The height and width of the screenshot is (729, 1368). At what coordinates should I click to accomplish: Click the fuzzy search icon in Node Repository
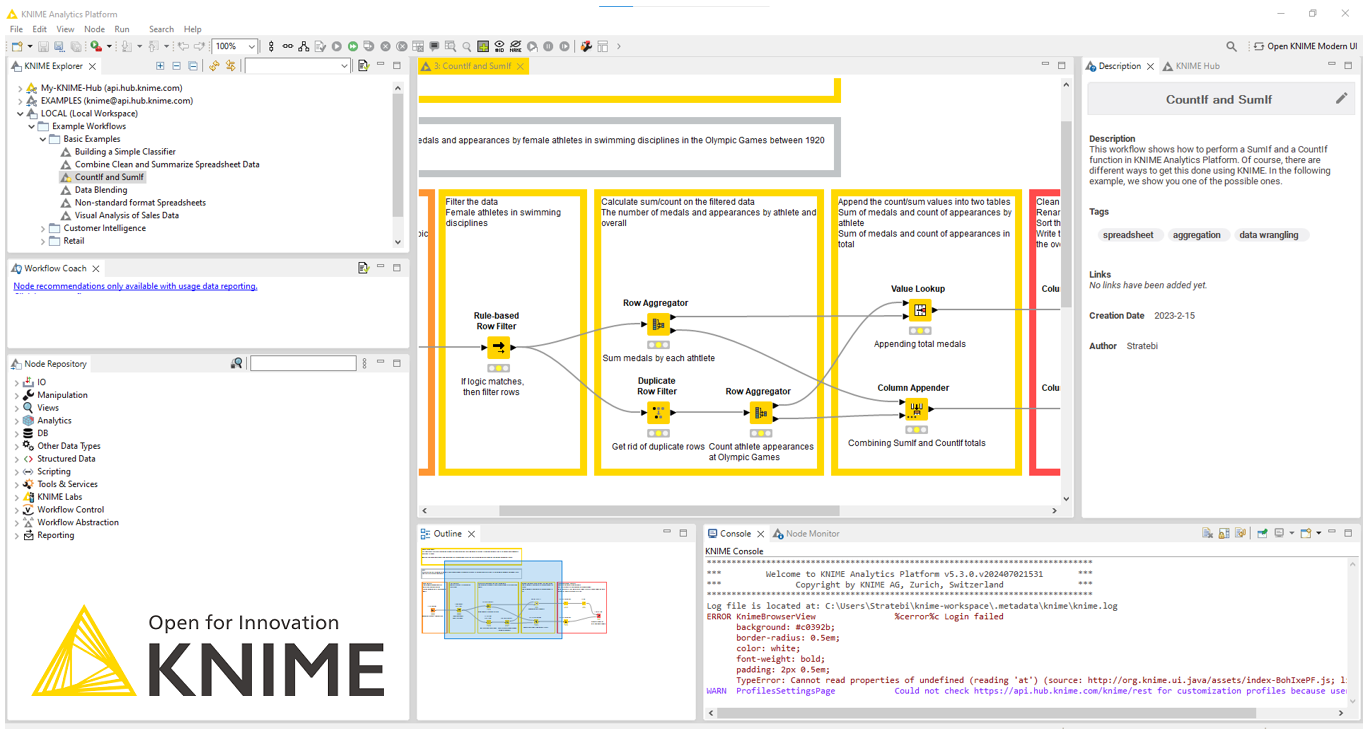(236, 363)
